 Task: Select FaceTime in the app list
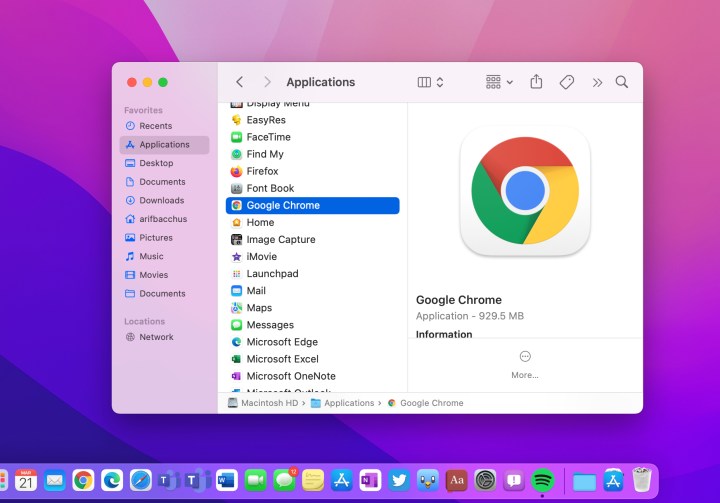click(x=313, y=137)
